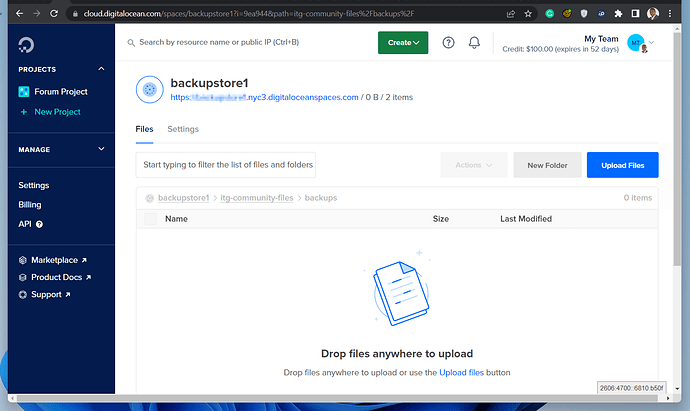Click the Upload Files button

click(x=623, y=165)
